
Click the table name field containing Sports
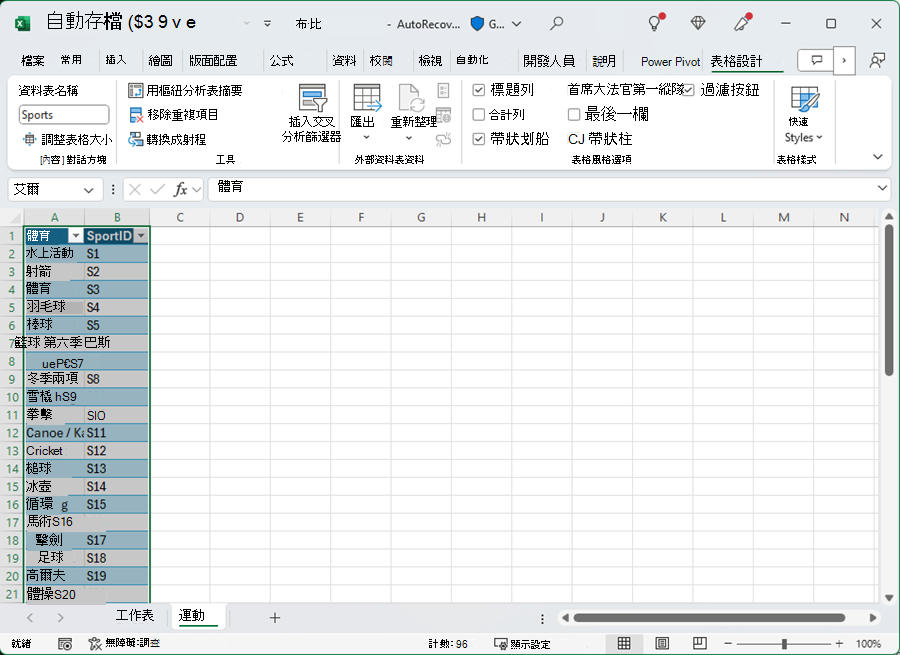tap(64, 115)
